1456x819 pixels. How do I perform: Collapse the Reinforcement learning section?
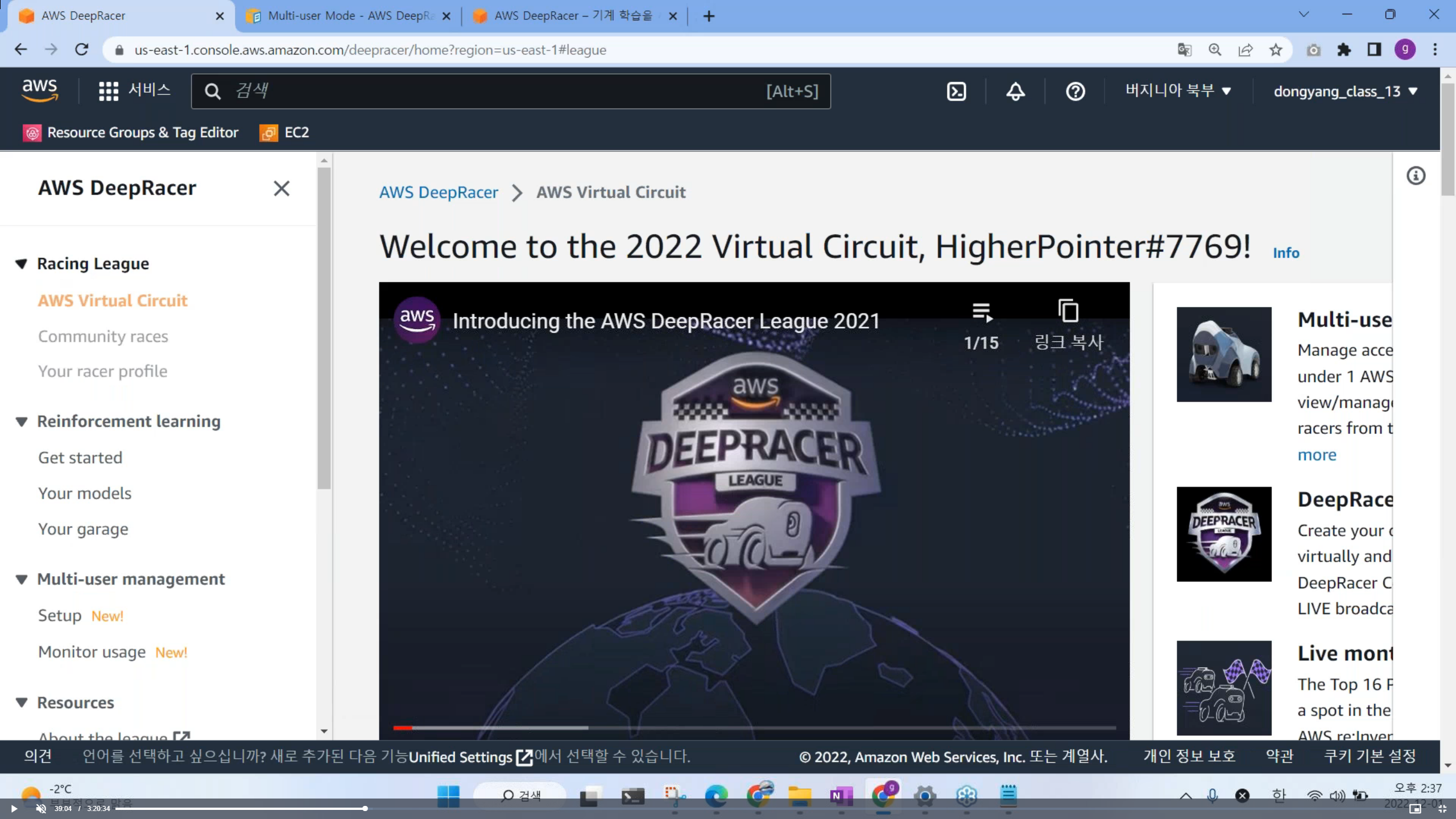(22, 421)
